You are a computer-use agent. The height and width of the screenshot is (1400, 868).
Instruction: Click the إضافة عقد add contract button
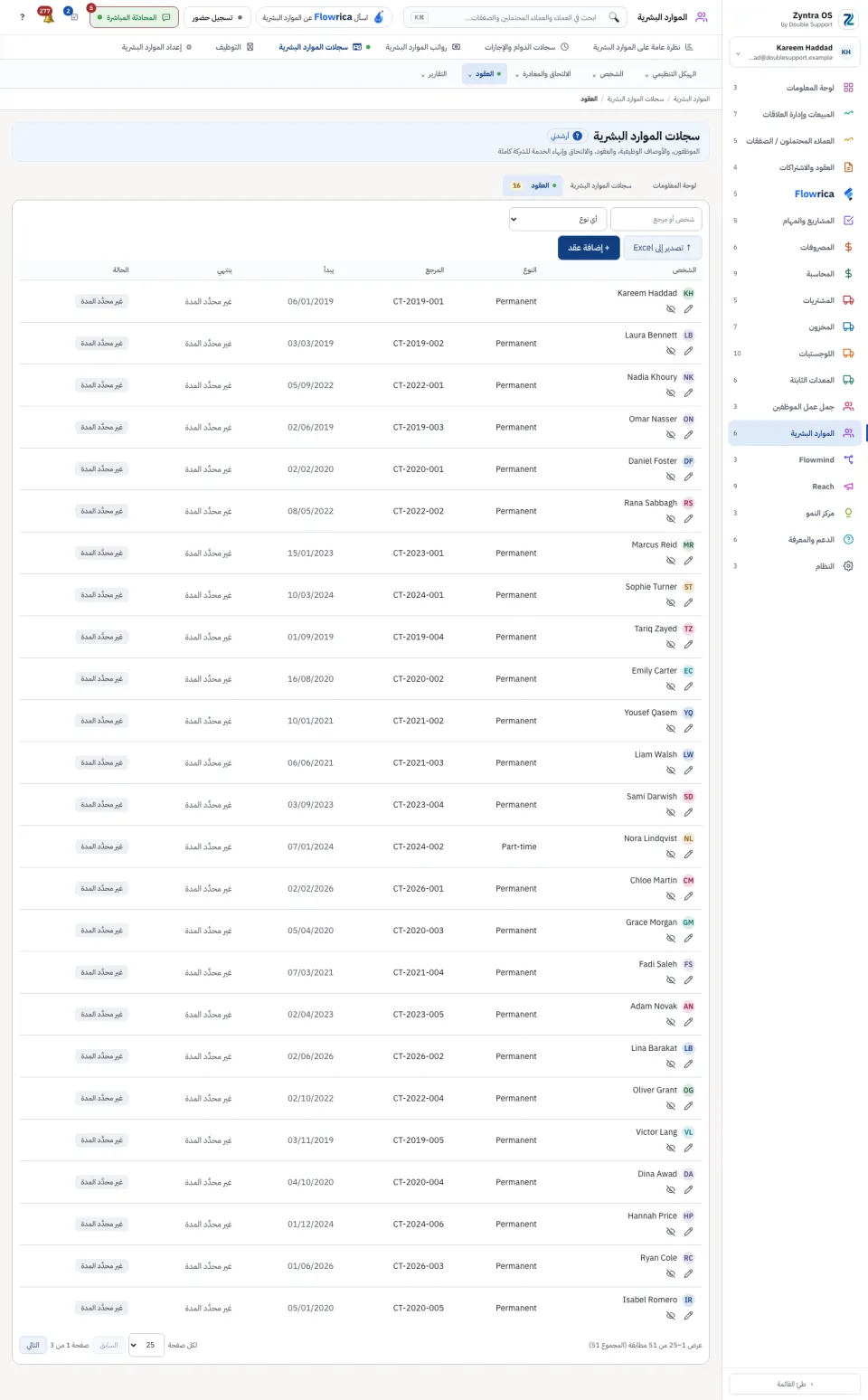(x=589, y=248)
